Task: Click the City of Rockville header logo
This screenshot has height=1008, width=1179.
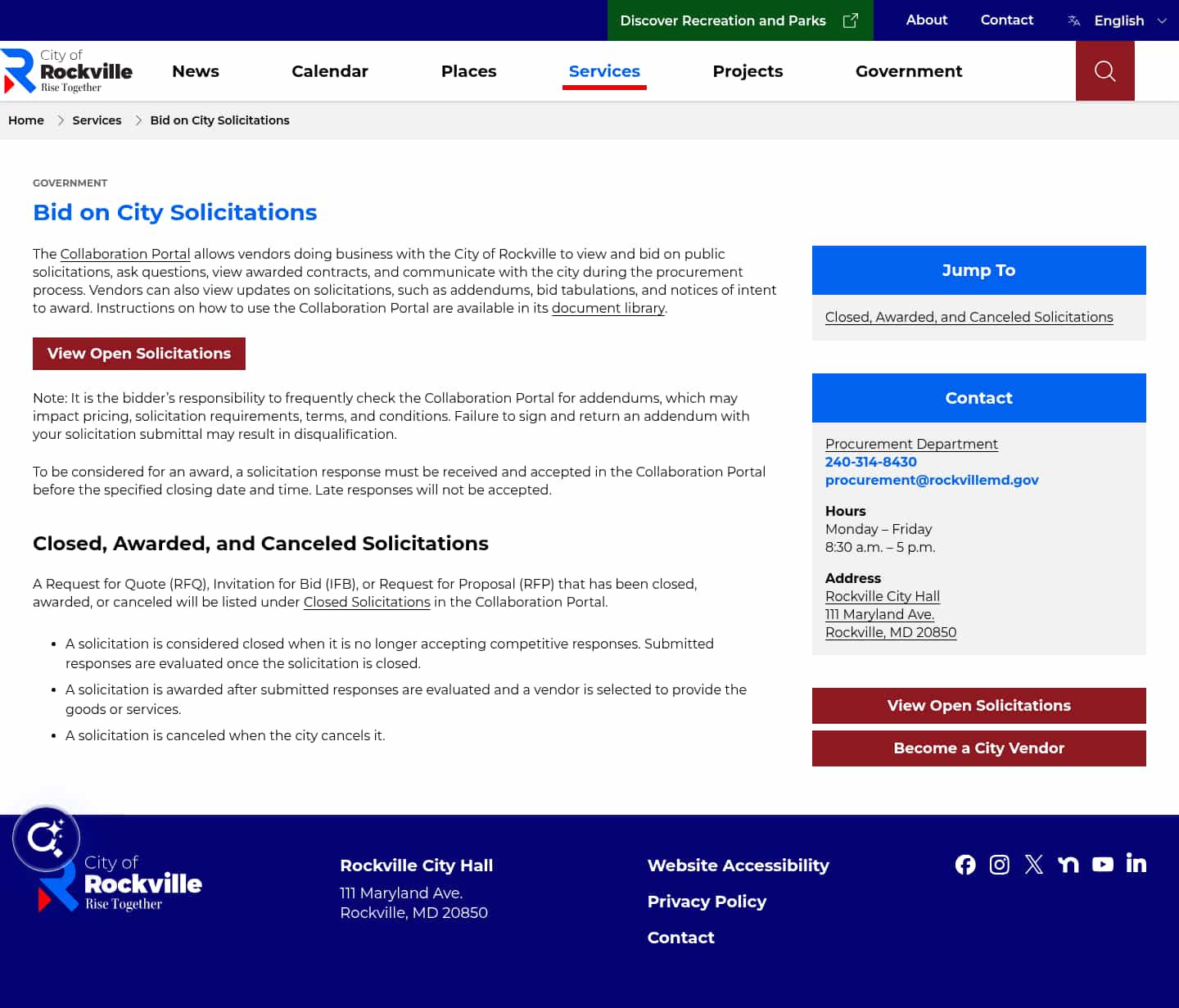Action: click(69, 71)
